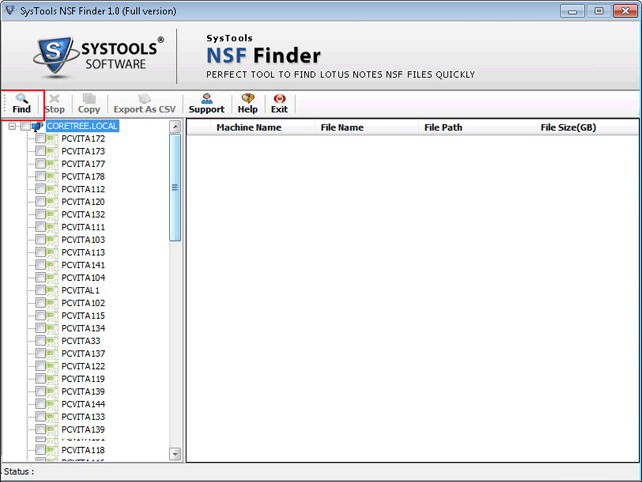Click the computer icon beside PCVITA120
The width and height of the screenshot is (642, 482).
tap(52, 202)
